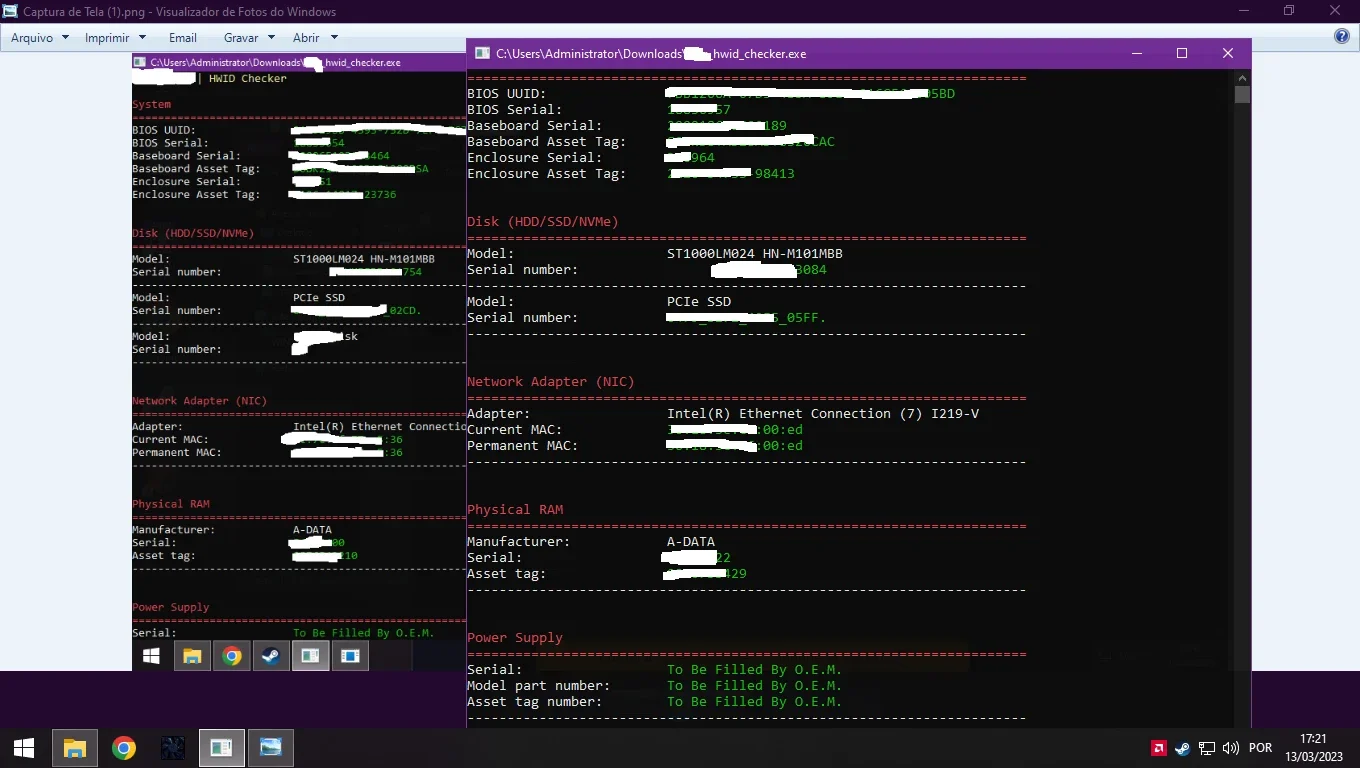Click the POR language indicator
This screenshot has height=768, width=1360.
tap(1261, 748)
